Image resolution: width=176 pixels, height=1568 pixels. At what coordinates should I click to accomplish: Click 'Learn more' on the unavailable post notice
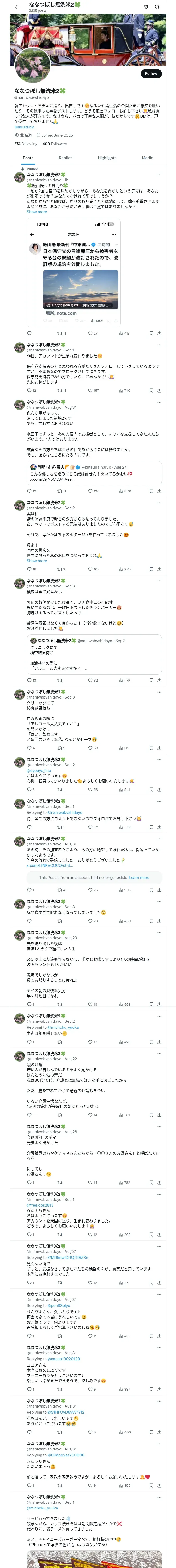coord(139,877)
